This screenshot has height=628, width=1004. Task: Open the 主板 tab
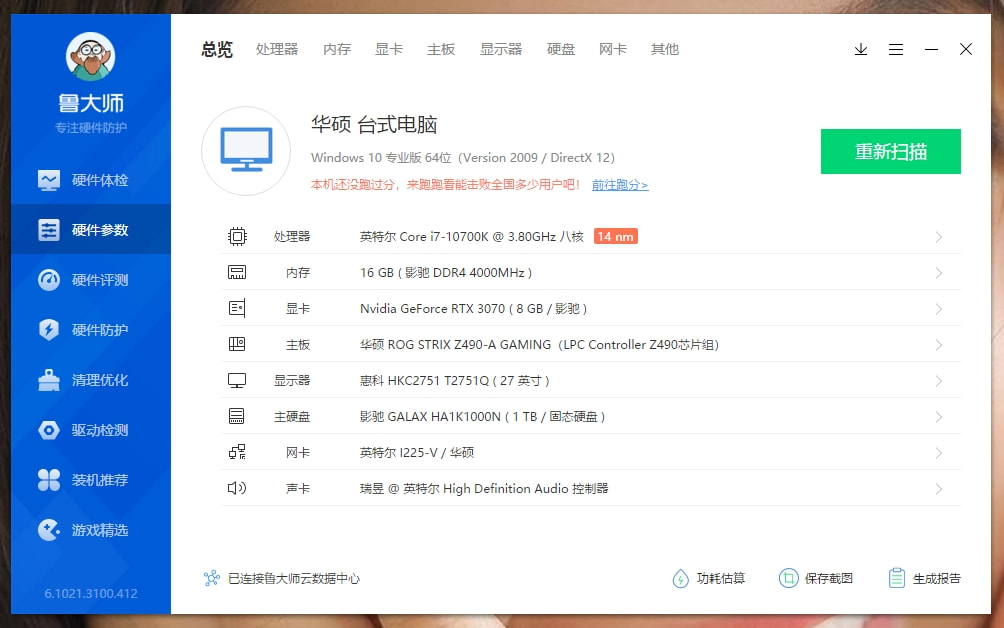440,49
